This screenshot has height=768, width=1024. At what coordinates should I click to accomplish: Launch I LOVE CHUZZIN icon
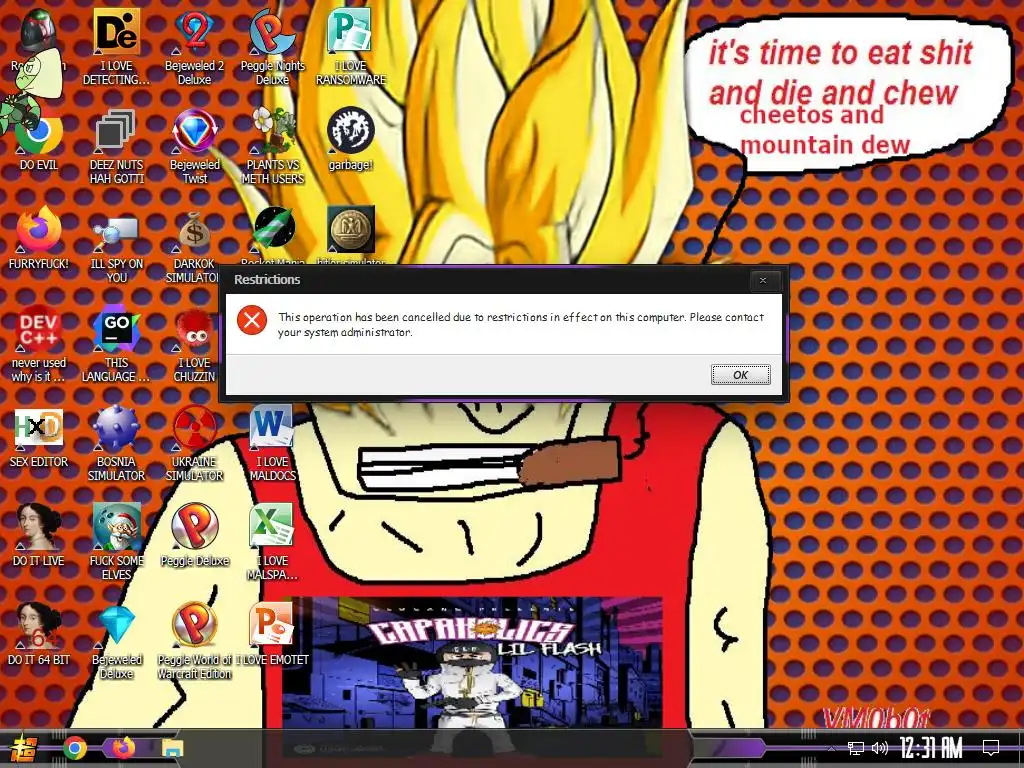(194, 344)
